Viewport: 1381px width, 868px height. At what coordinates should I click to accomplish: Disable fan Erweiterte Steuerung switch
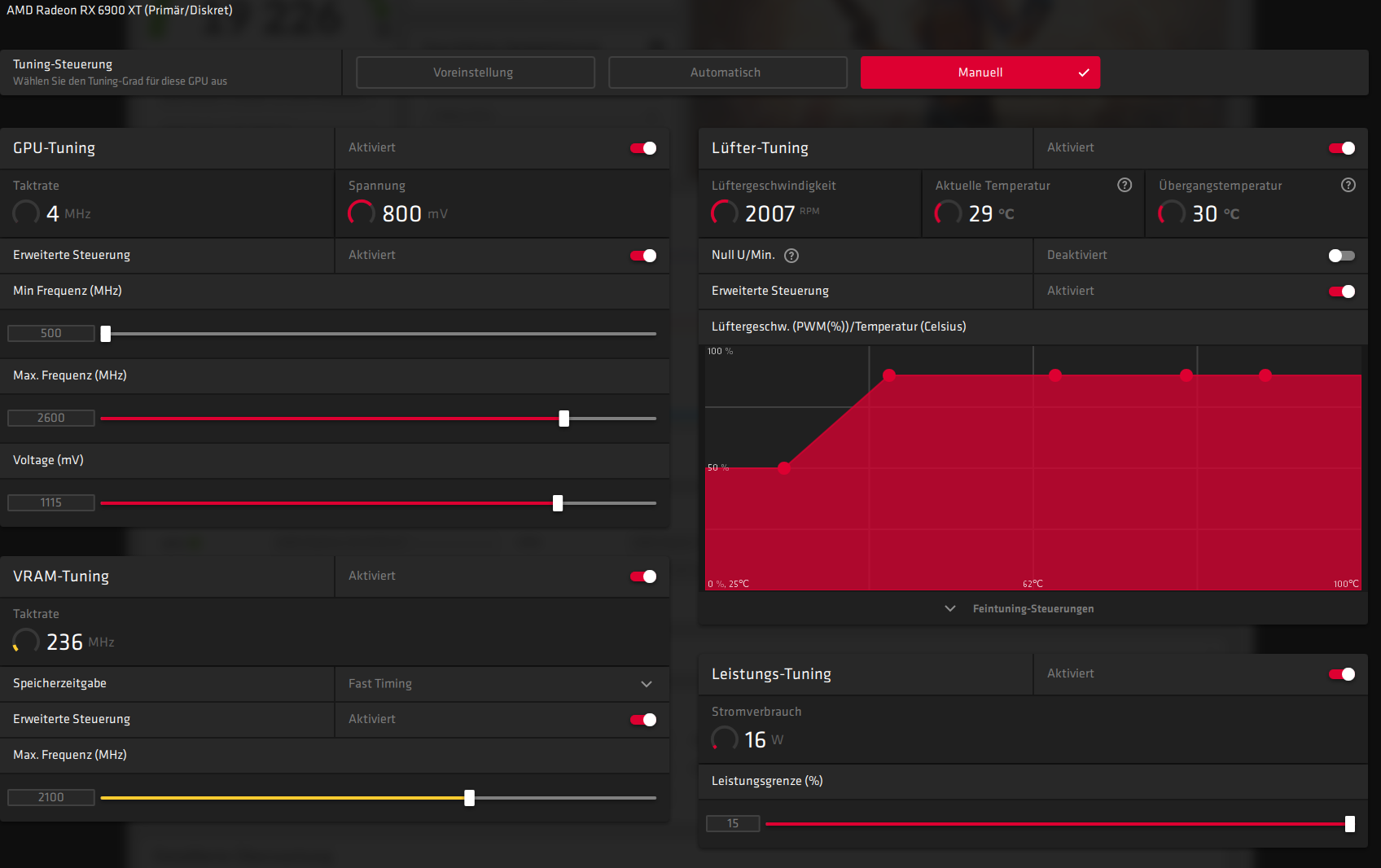coord(1342,292)
